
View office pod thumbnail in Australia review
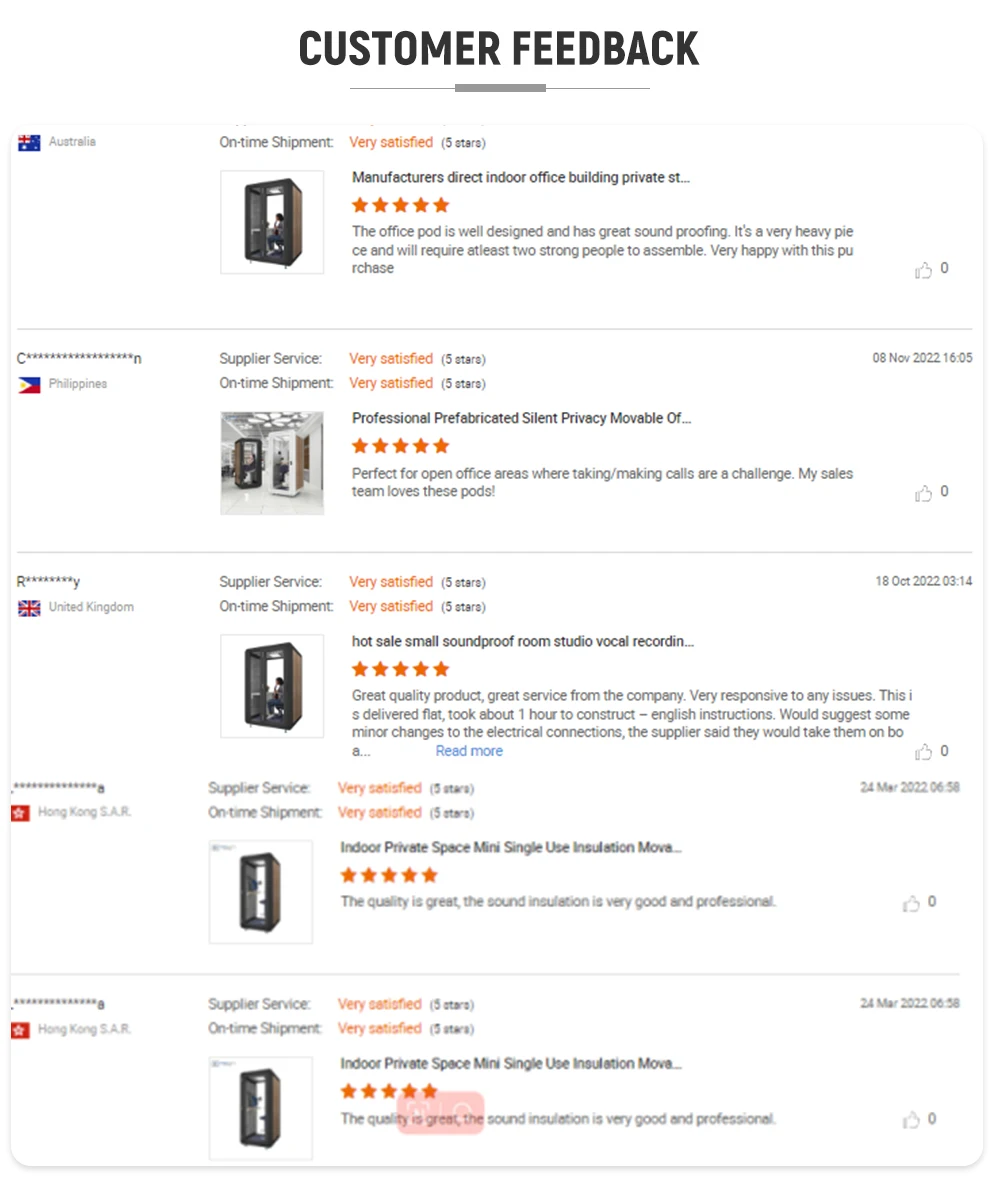tap(272, 222)
